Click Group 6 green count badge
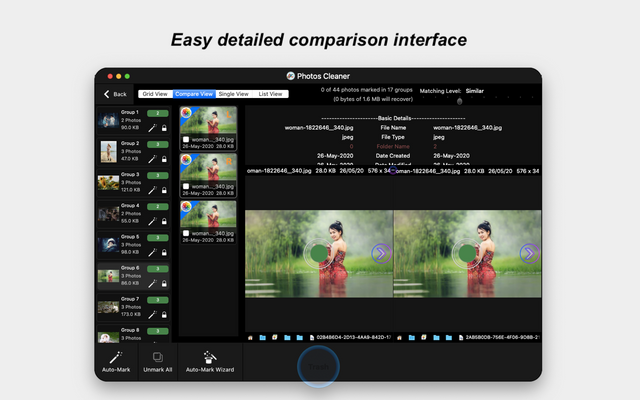640x400 pixels. [x=158, y=269]
